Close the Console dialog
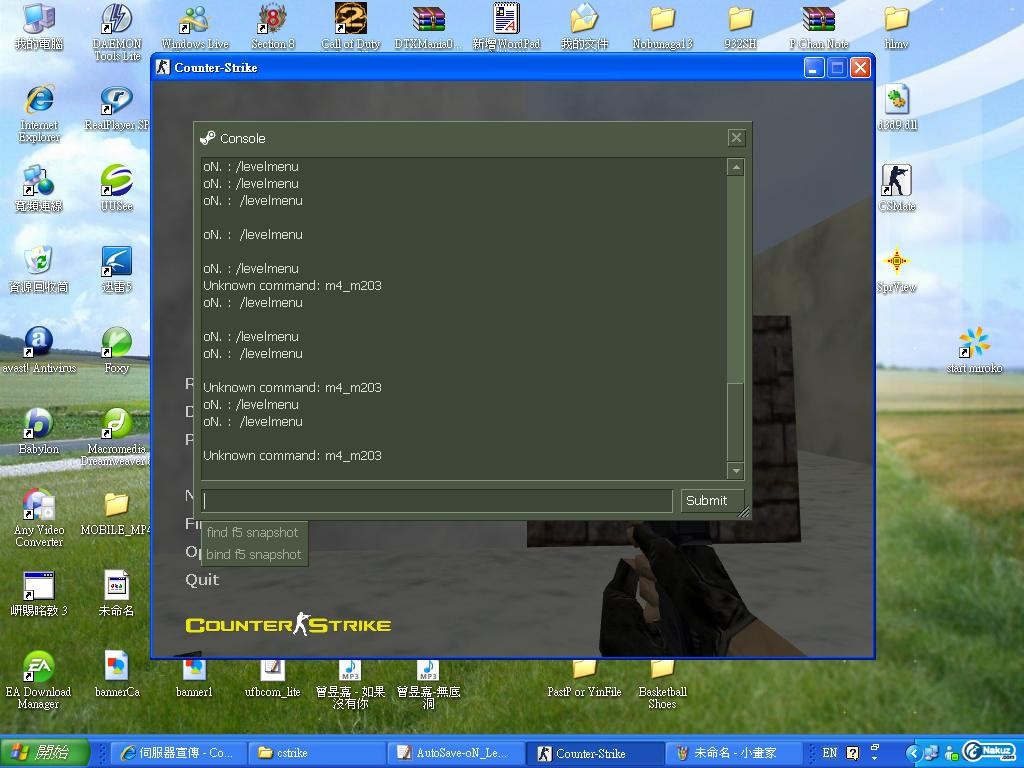1024x768 pixels. 736,138
